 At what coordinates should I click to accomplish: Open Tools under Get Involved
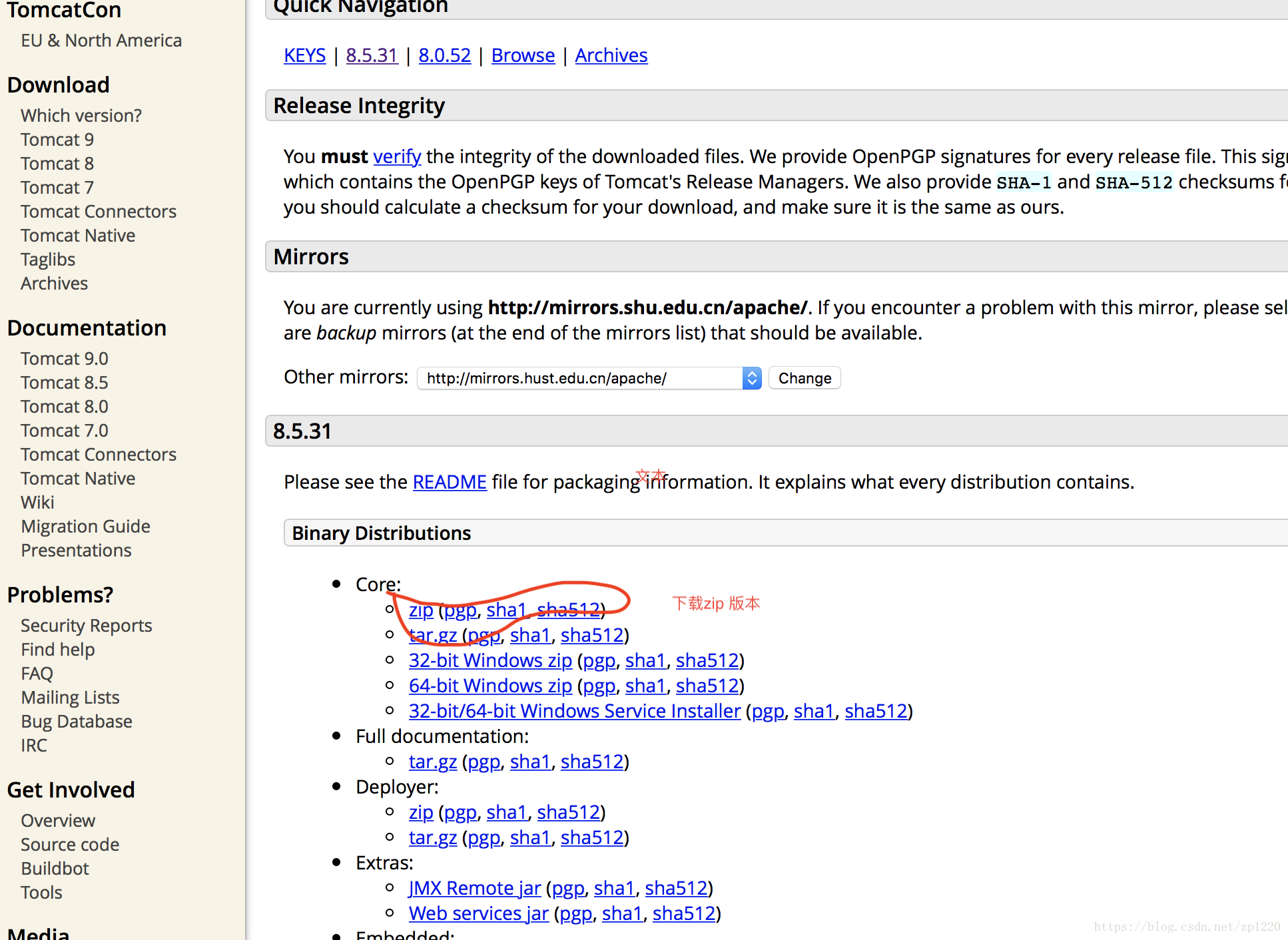(41, 893)
